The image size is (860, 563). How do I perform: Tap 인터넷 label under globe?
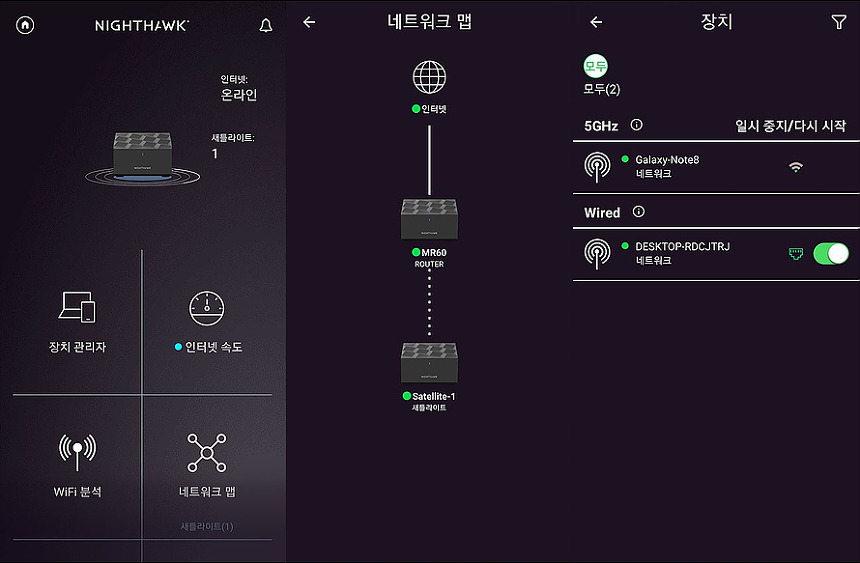coord(434,109)
